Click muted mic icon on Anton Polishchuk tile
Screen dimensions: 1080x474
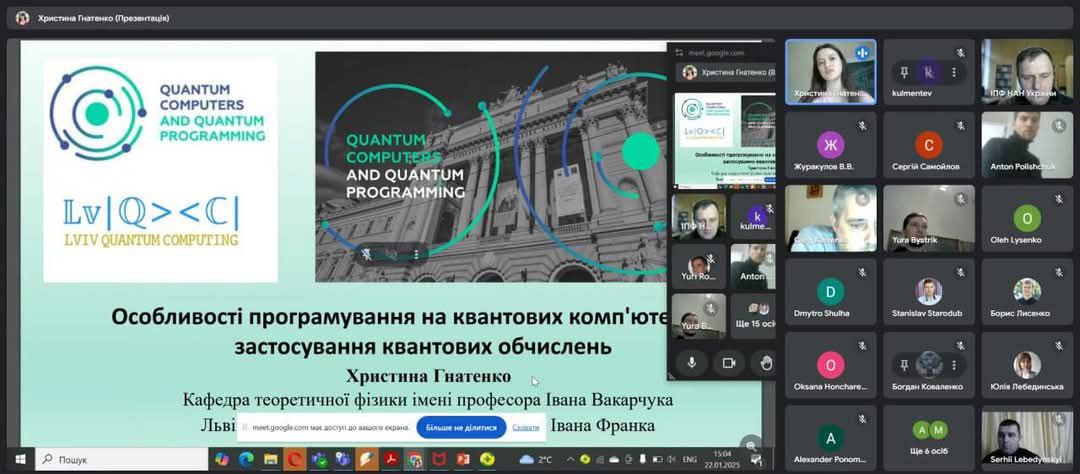coord(1059,125)
